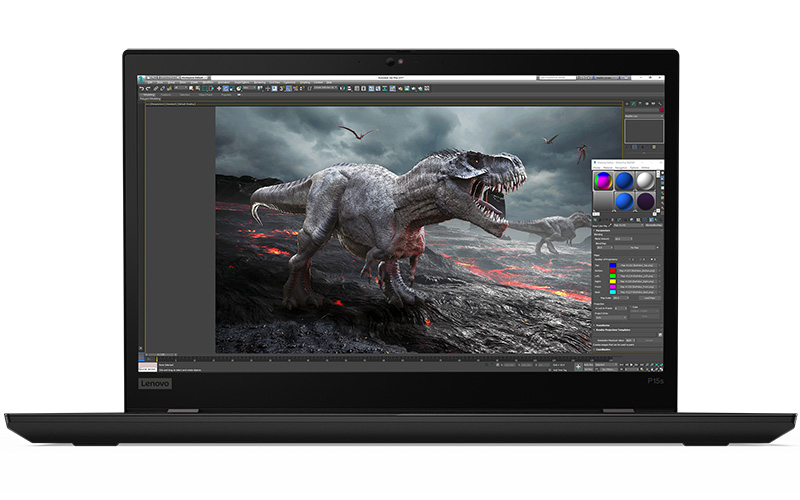The width and height of the screenshot is (800, 500).
Task: Select the Unlink Selection tool
Action: pos(163,88)
